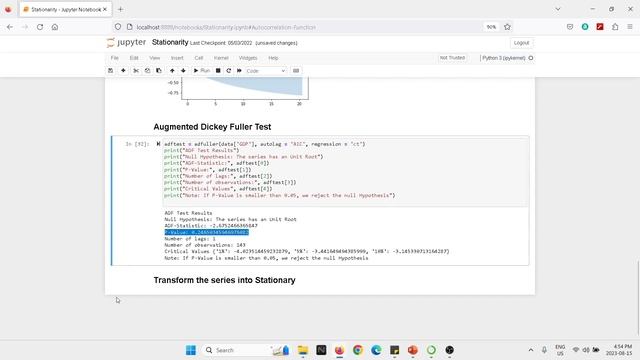Screen dimensions: 640x360
Task: Click the Augmented Dickey Fuller Test heading
Action: [212, 127]
